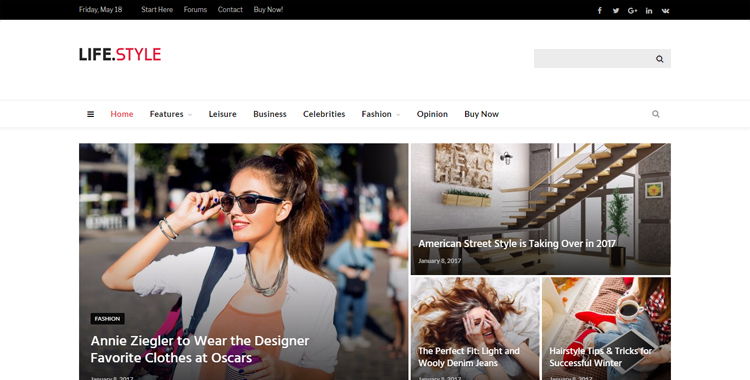Open the Start Here link in top bar
Image resolution: width=750 pixels, height=380 pixels.
[x=157, y=10]
